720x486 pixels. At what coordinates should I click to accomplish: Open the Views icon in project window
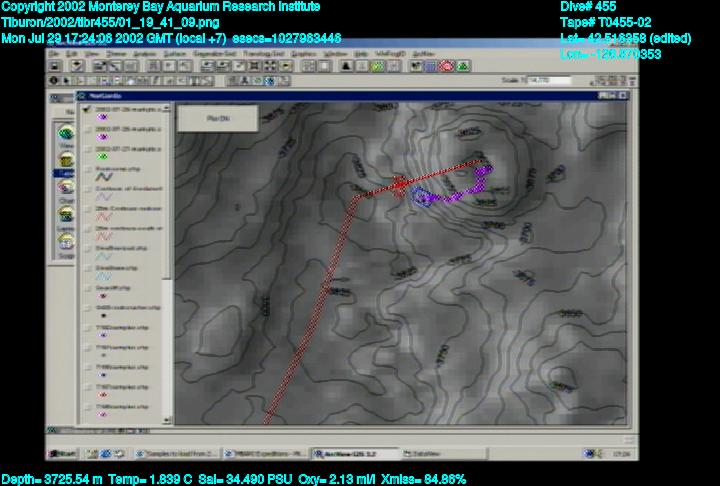[65, 132]
